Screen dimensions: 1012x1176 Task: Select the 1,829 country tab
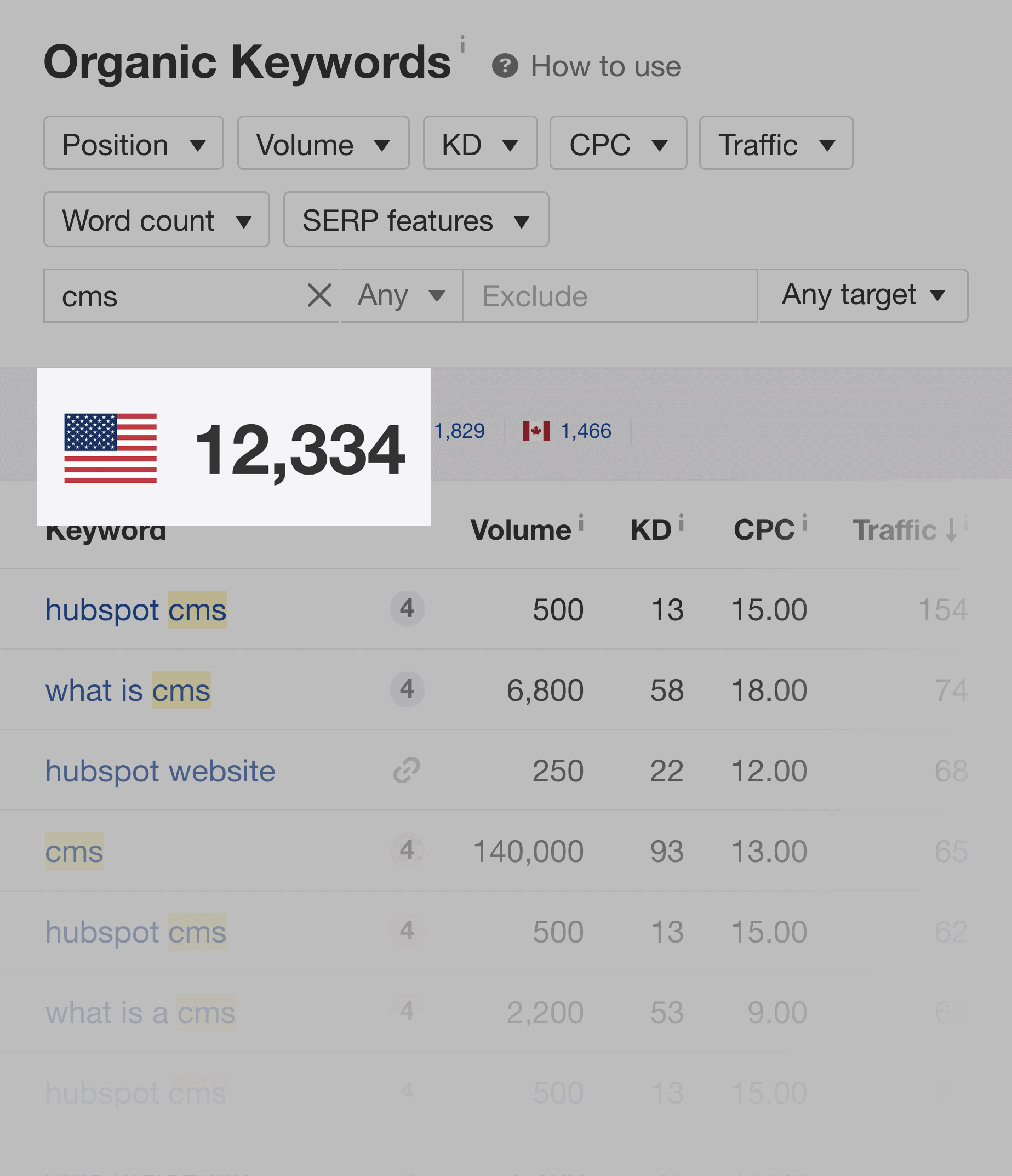459,431
